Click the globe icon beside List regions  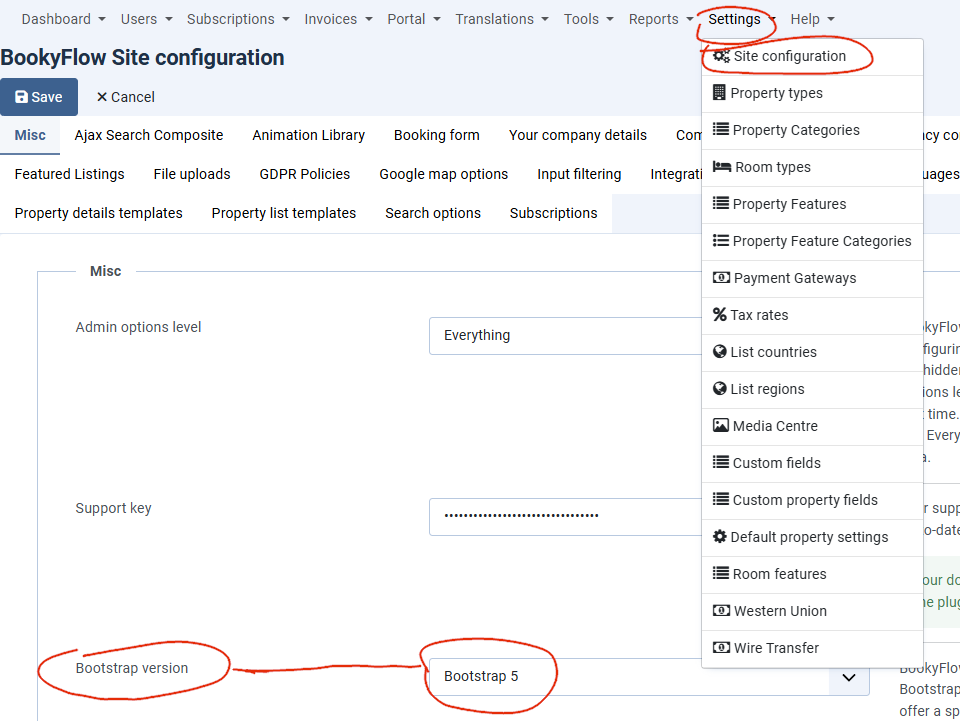coord(719,388)
